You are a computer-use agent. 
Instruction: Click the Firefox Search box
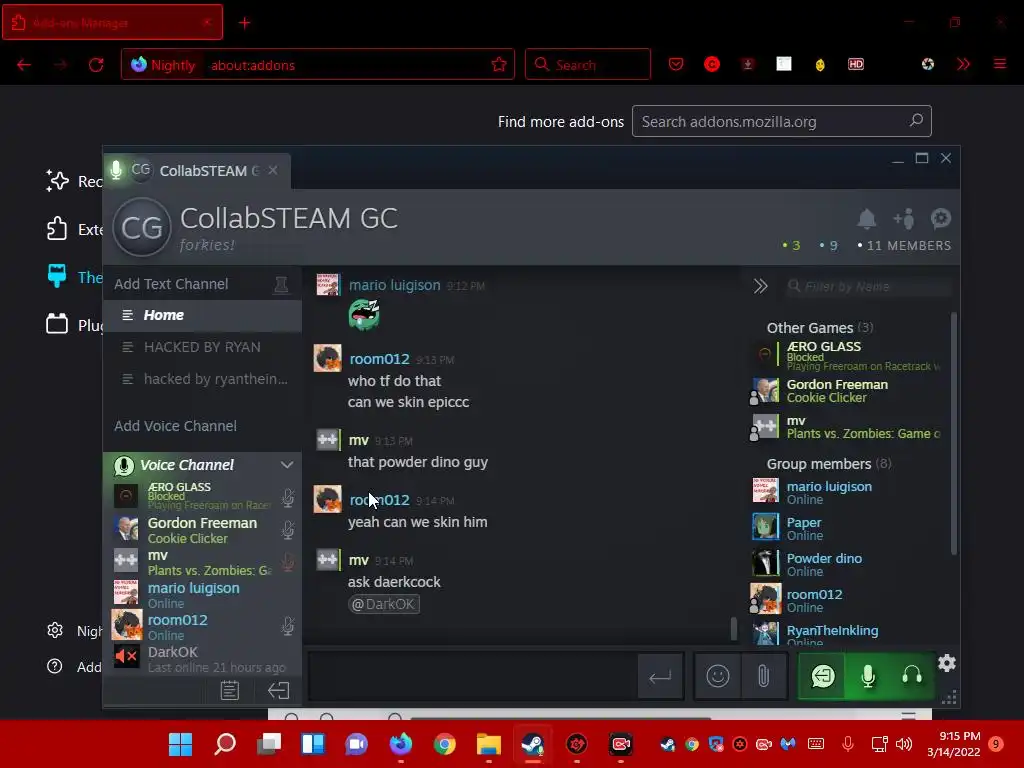(x=588, y=65)
